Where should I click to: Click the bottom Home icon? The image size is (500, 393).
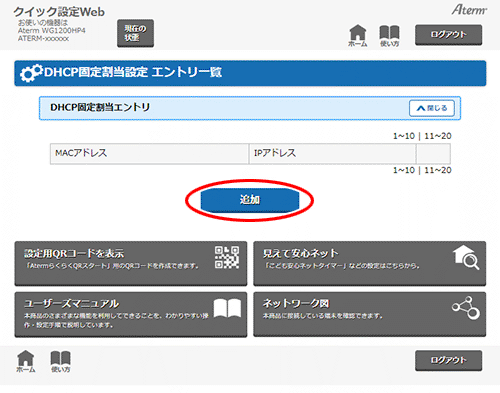point(26,361)
